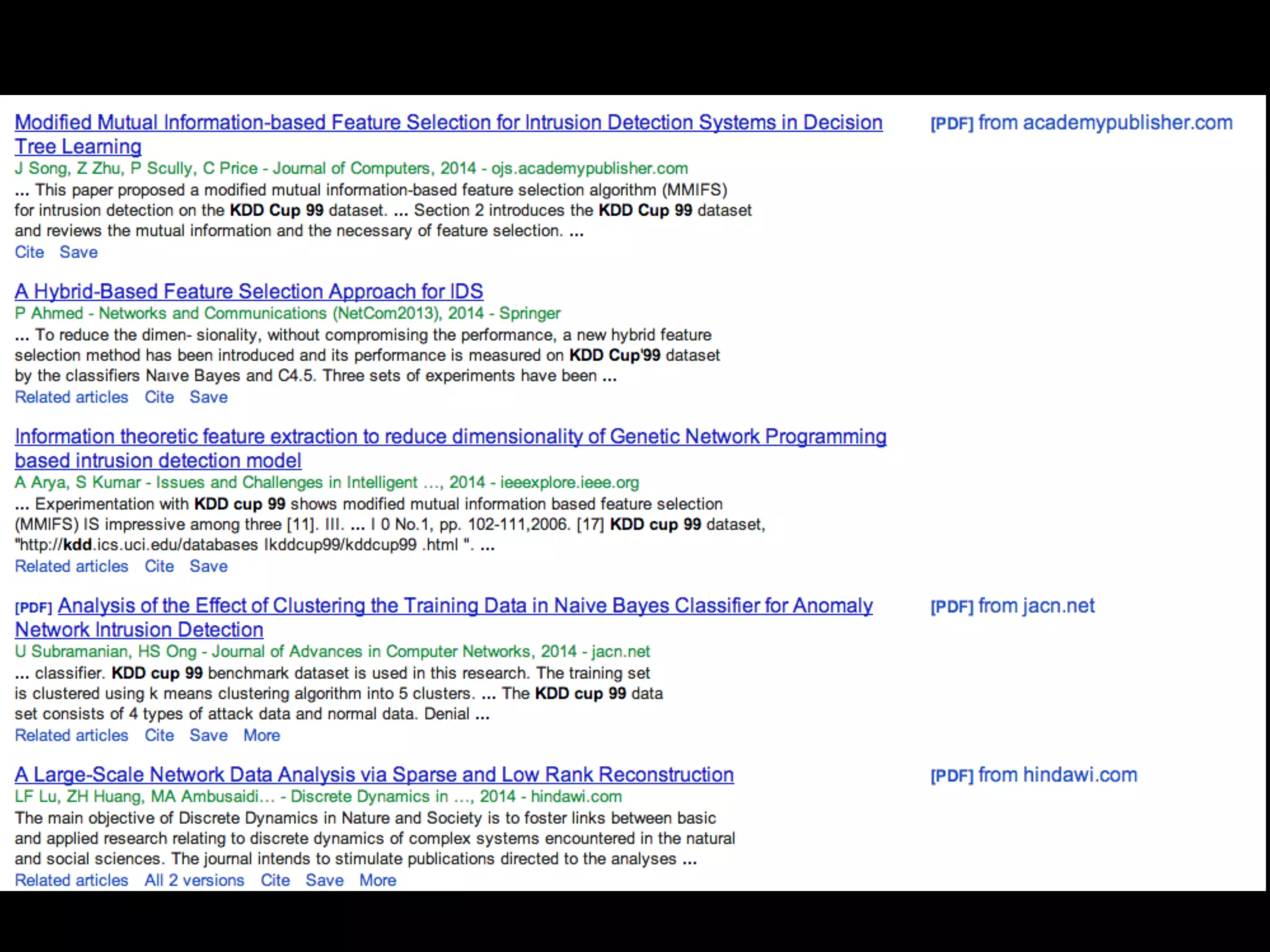Image resolution: width=1270 pixels, height=952 pixels.
Task: Cite the Genetic Network Programming paper
Action: pyautogui.click(x=159, y=566)
